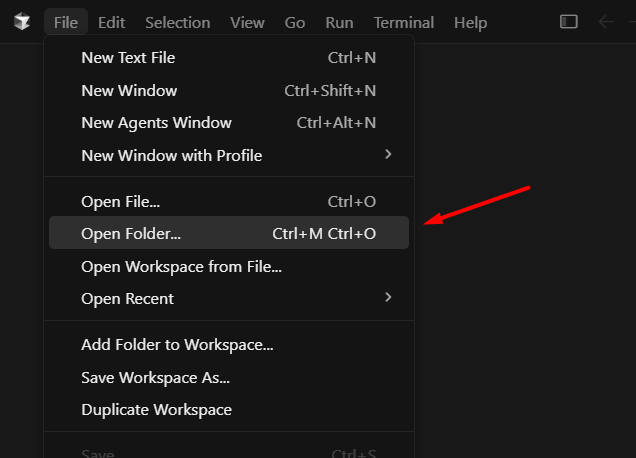
Task: Toggle the primary sidebar layout icon
Action: 569,22
